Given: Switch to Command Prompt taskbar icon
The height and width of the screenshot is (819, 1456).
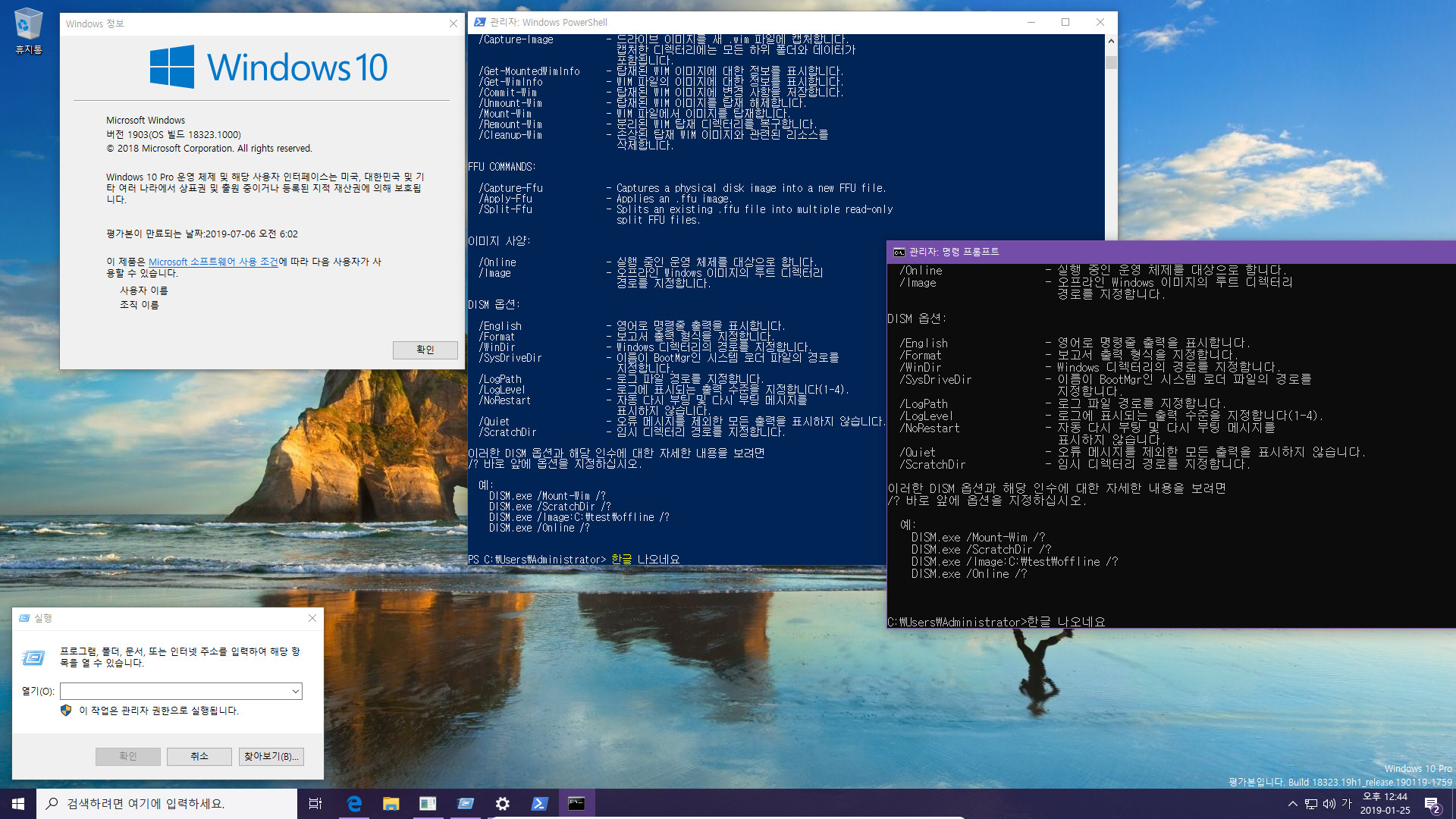Looking at the screenshot, I should pos(576,804).
